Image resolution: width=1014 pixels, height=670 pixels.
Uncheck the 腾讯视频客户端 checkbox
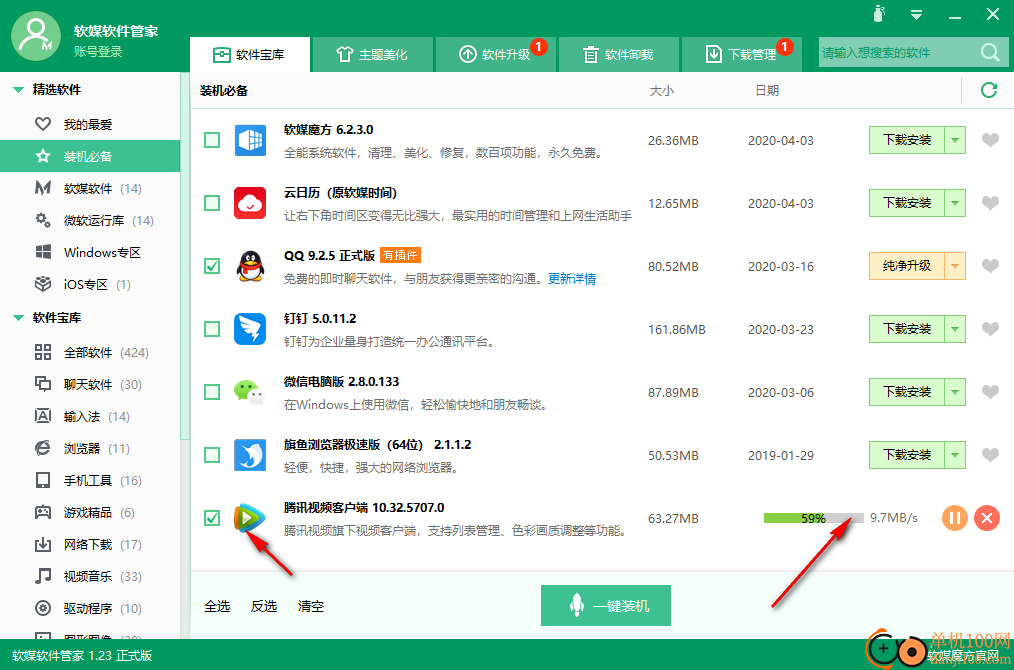pyautogui.click(x=212, y=518)
